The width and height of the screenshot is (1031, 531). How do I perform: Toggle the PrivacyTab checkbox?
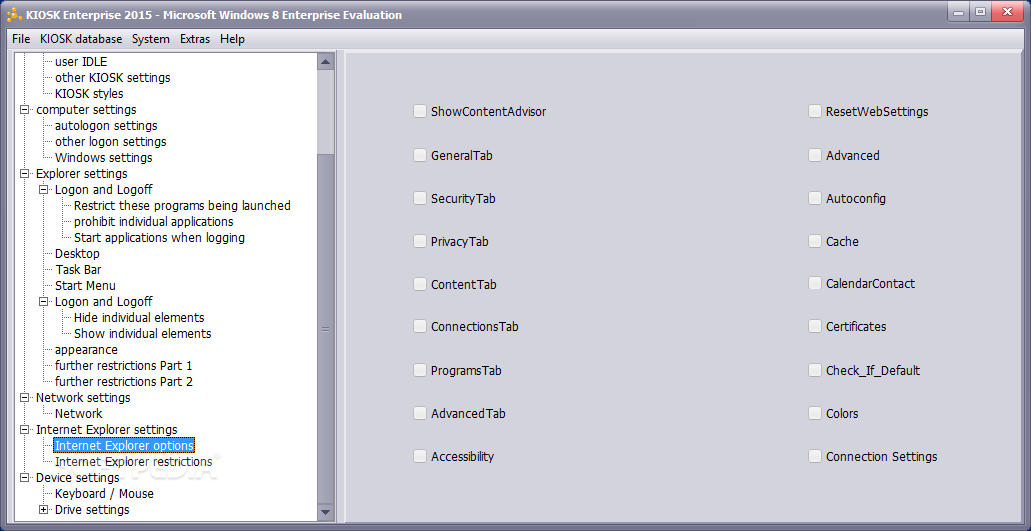[x=420, y=241]
